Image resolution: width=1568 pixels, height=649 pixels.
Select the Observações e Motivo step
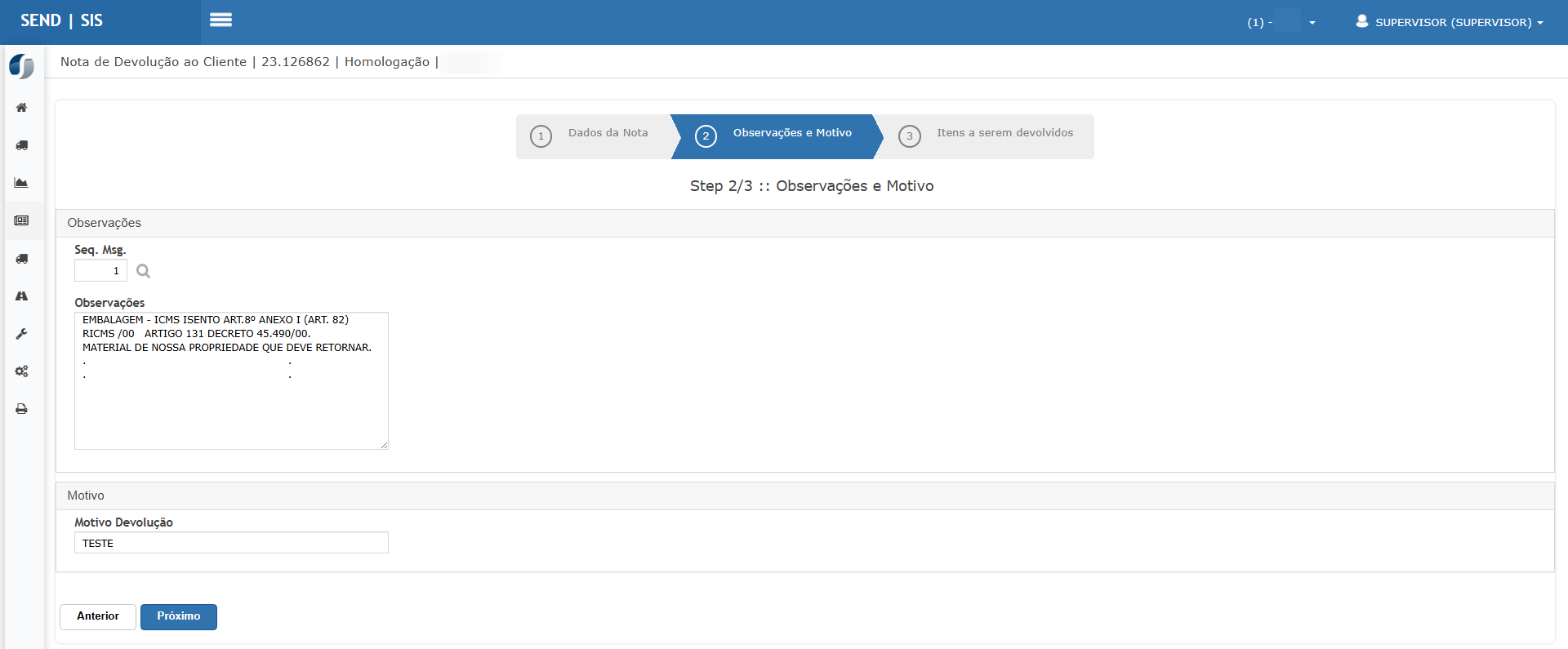pyautogui.click(x=776, y=136)
